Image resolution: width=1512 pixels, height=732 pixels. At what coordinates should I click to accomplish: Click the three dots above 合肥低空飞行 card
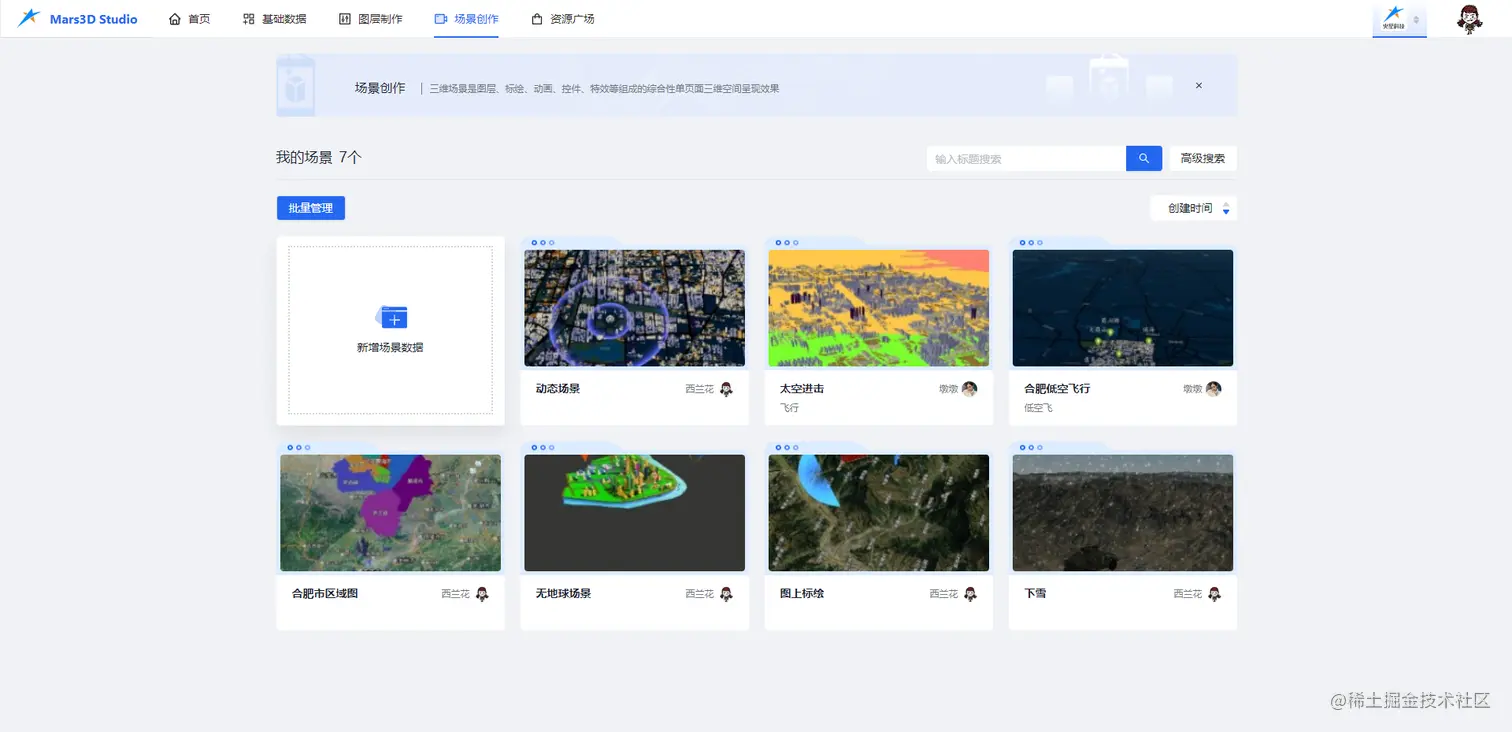tap(1031, 242)
